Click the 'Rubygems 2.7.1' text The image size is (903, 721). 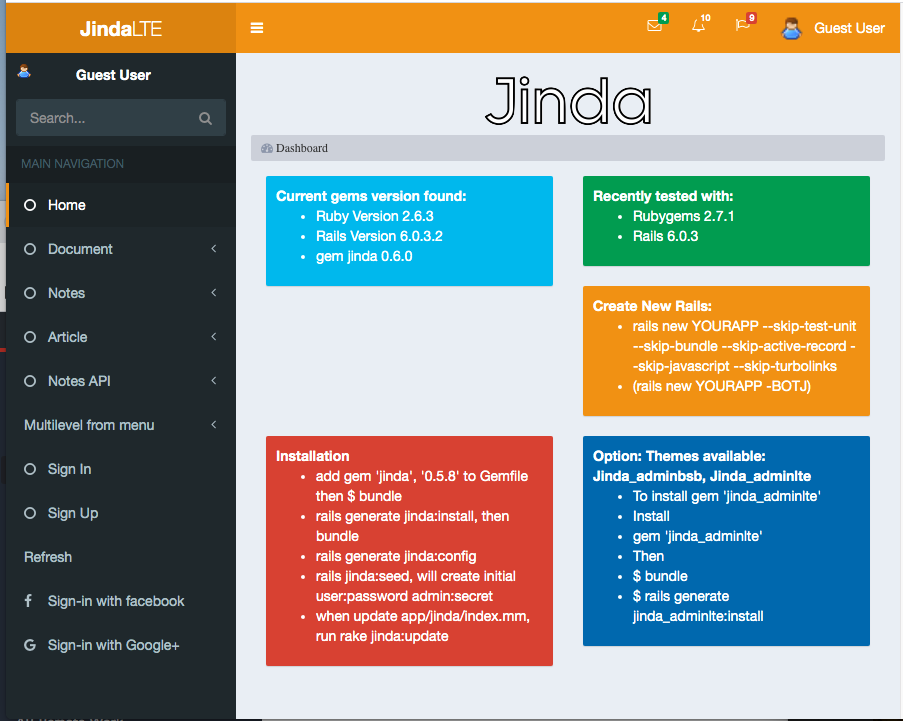click(x=684, y=217)
